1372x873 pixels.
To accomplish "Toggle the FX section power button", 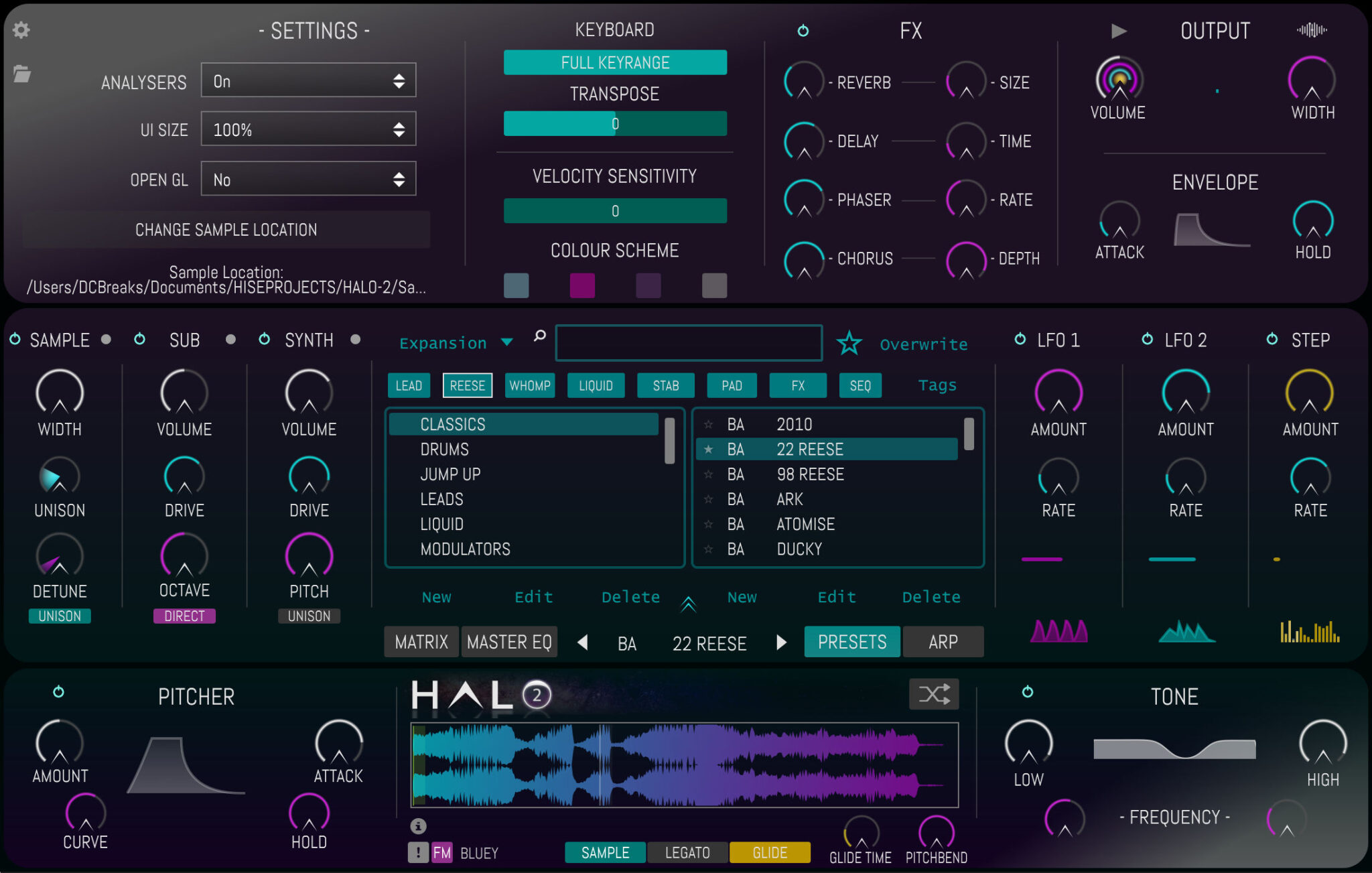I will tap(803, 30).
